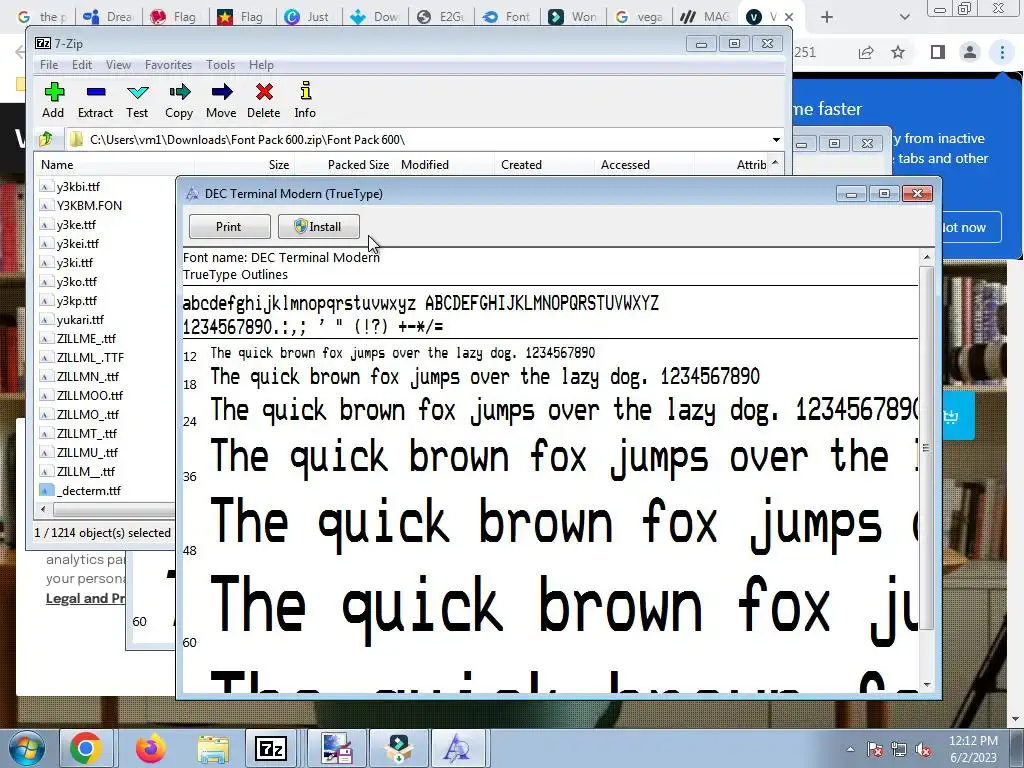
Task: Select the yukari.ttf file
Action: click(80, 319)
